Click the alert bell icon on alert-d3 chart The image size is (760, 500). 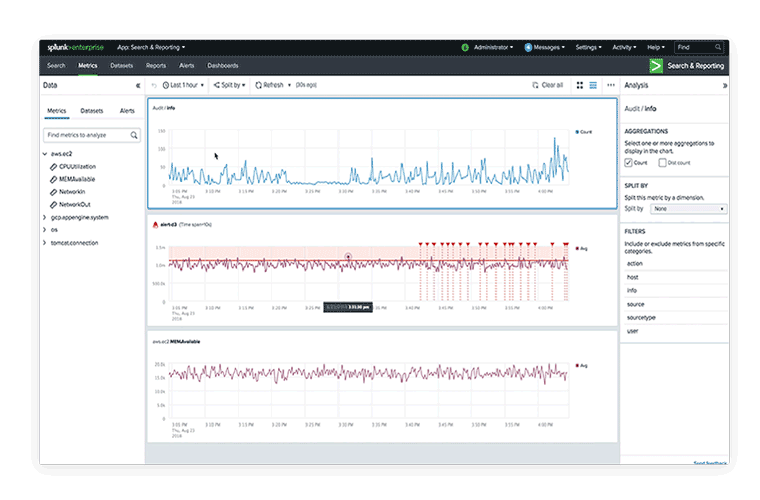click(155, 227)
